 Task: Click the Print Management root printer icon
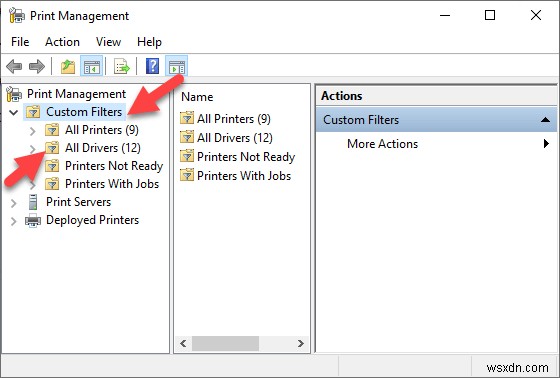[x=14, y=94]
